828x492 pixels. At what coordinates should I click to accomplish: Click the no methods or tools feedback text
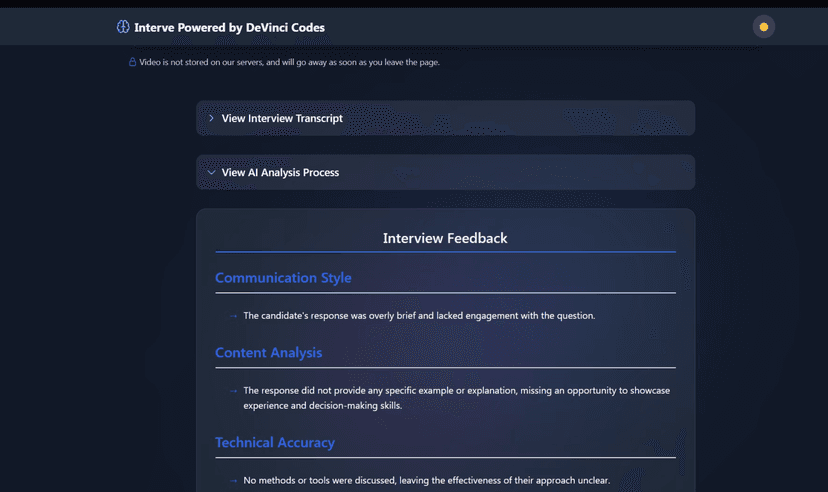pos(426,481)
